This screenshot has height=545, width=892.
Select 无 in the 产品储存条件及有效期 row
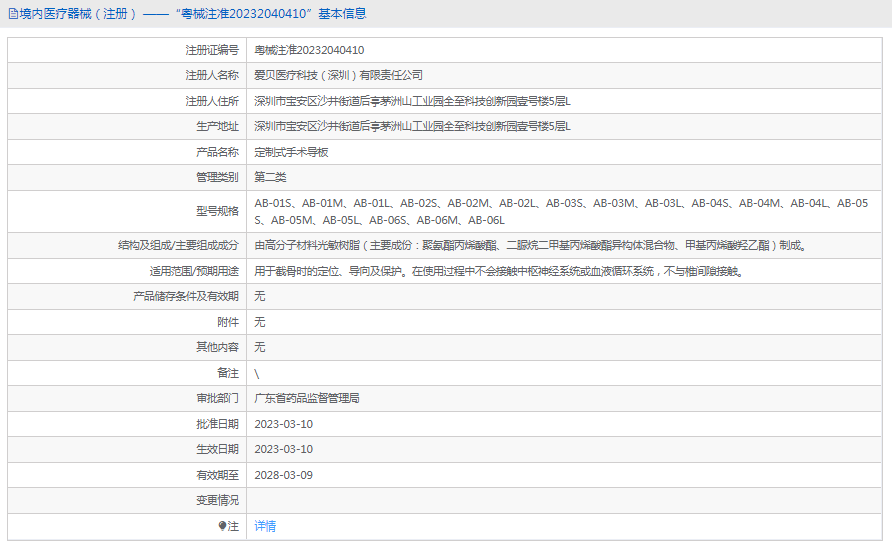click(x=259, y=296)
